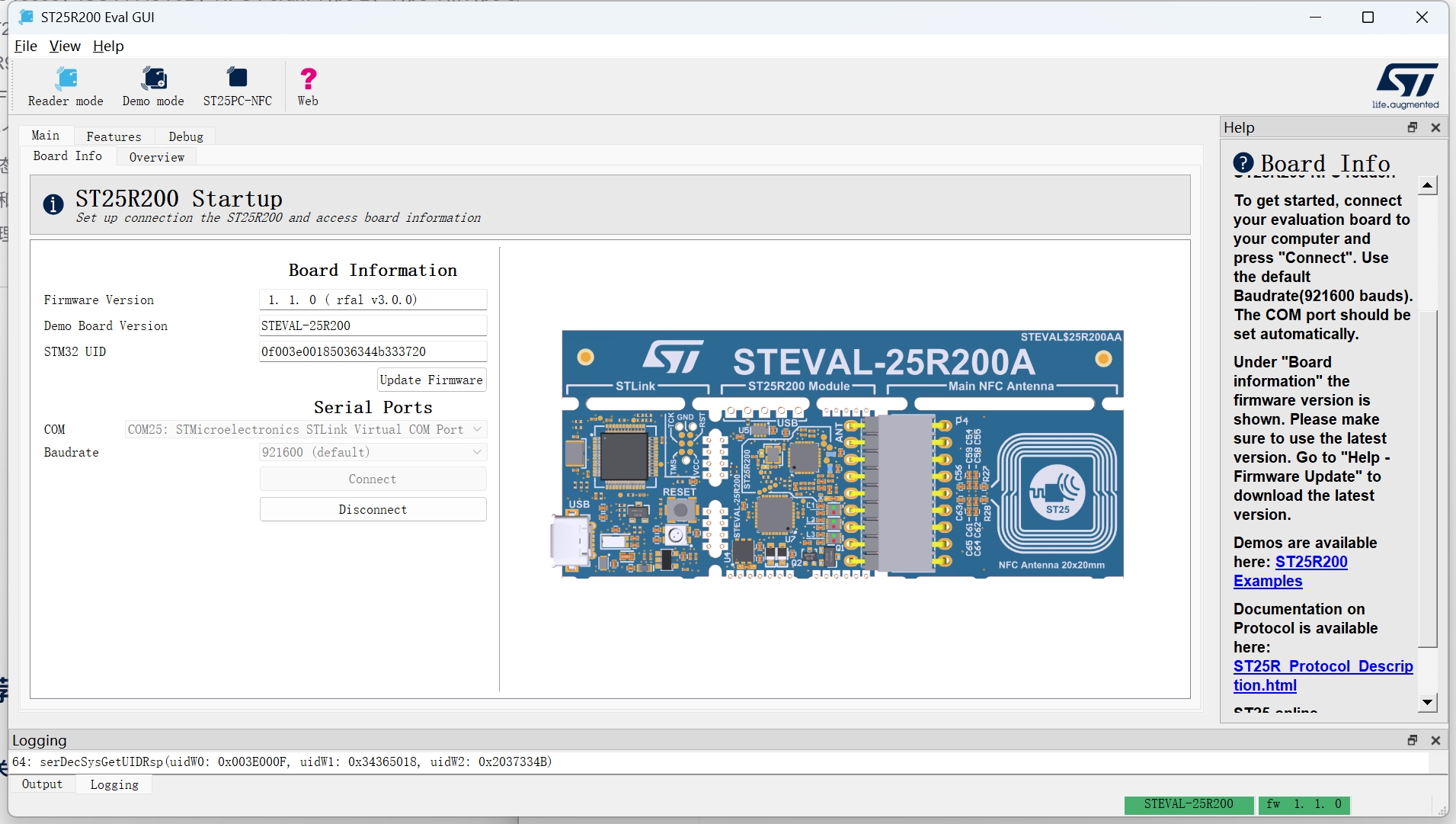Screen dimensions: 1456x824
Task: Undock the Logging panel
Action: [x=1413, y=740]
